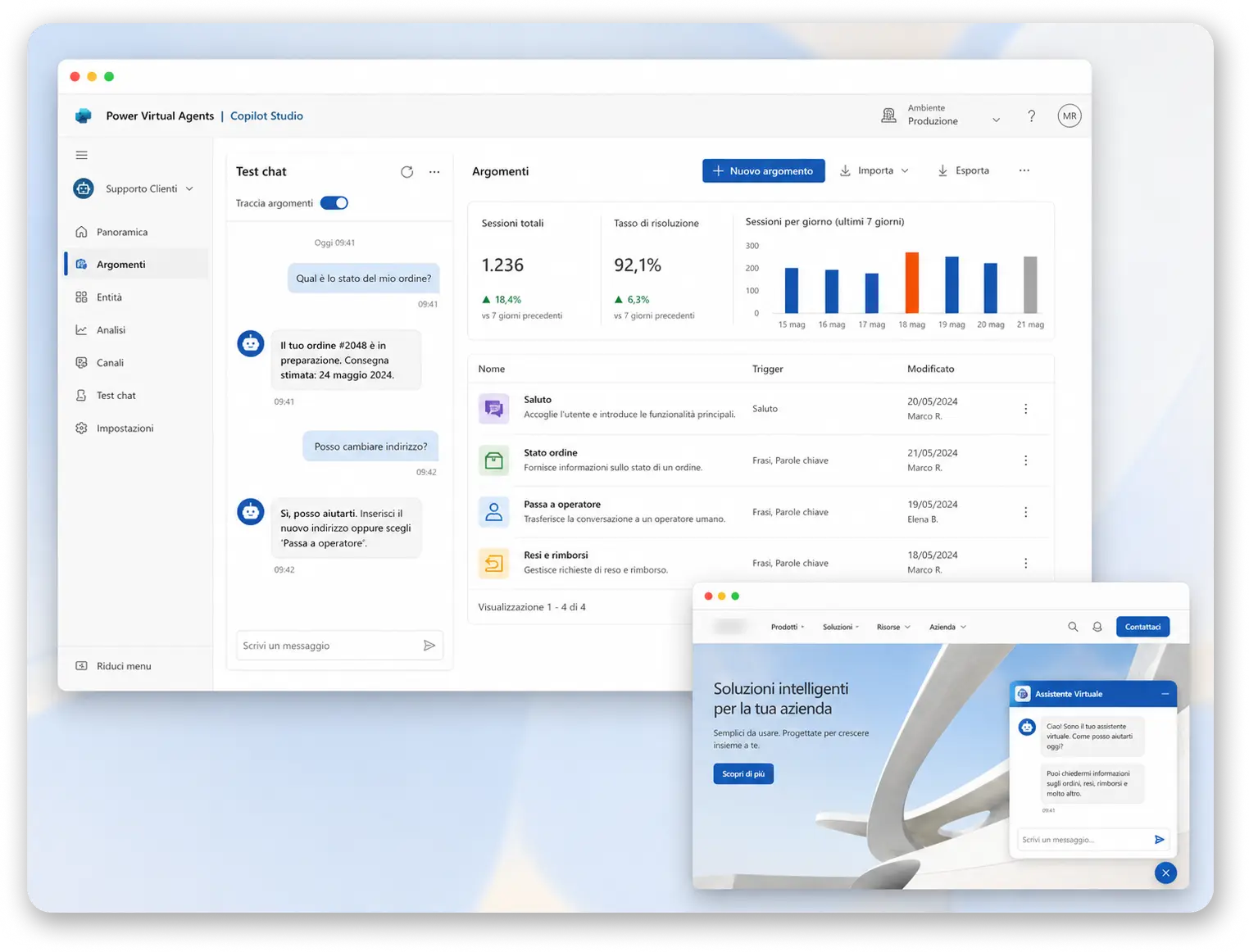Click the Scopri di più button
This screenshot has height=952, width=1249.
(x=743, y=774)
